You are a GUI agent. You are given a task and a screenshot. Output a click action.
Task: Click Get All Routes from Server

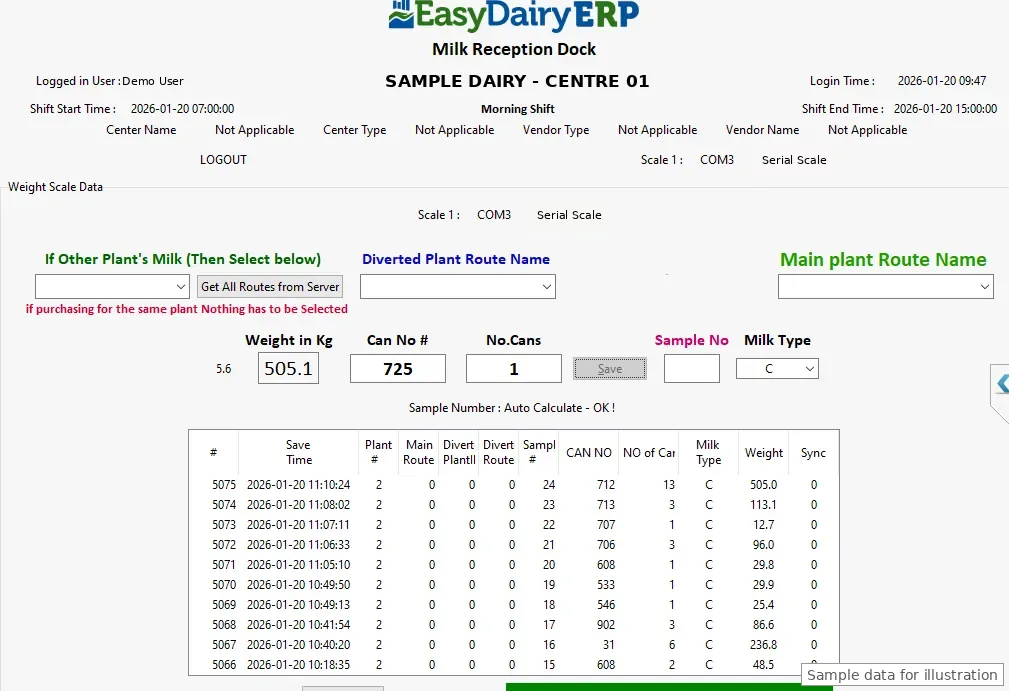click(x=270, y=286)
